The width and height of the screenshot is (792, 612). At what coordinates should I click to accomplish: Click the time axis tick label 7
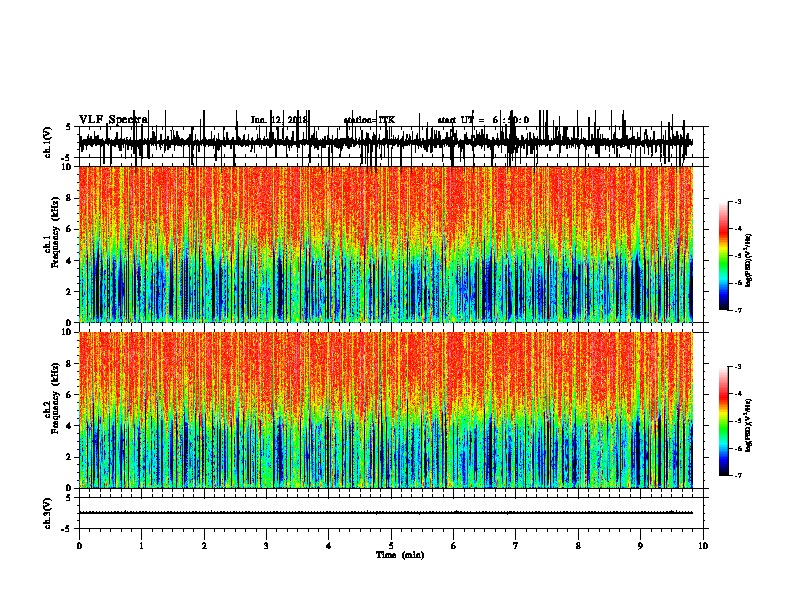pos(516,546)
